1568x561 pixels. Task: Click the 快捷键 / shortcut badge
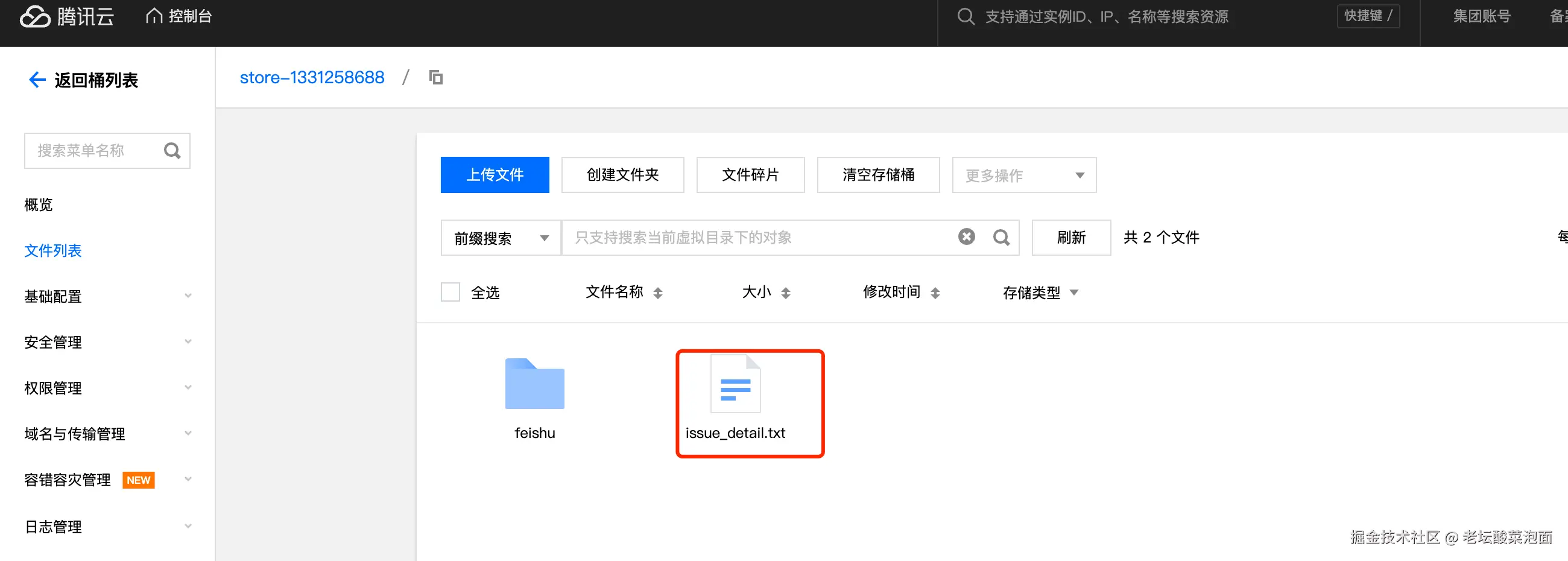point(1368,16)
